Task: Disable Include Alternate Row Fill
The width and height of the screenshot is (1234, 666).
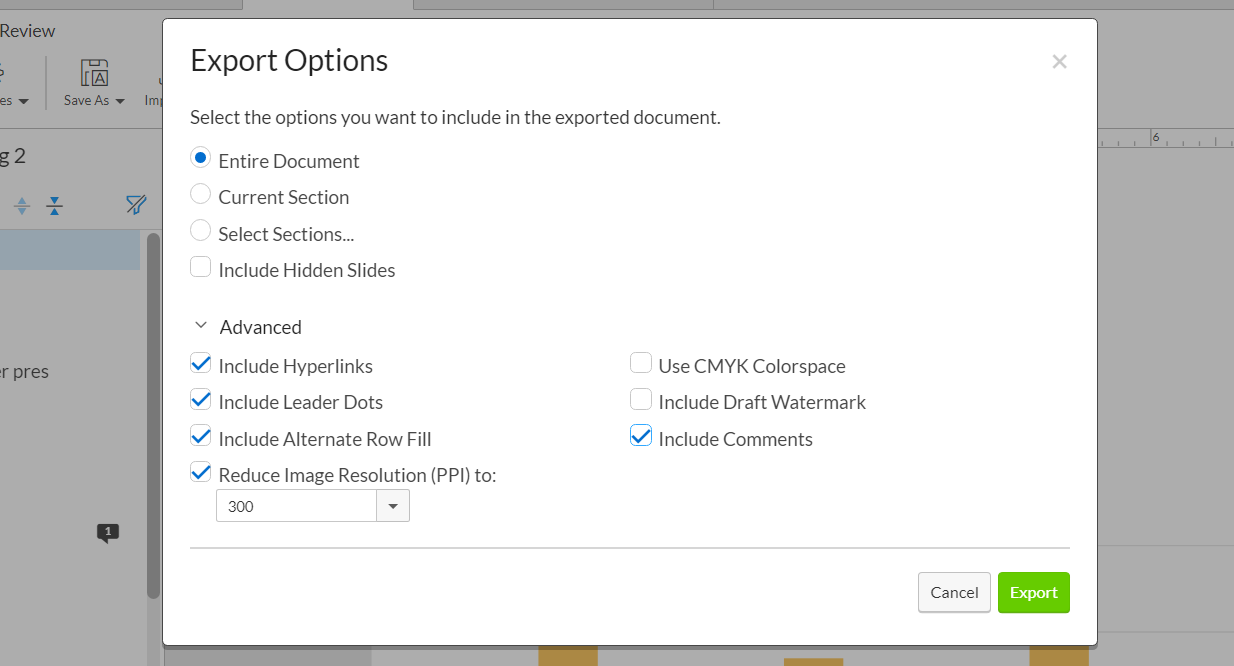Action: click(201, 436)
